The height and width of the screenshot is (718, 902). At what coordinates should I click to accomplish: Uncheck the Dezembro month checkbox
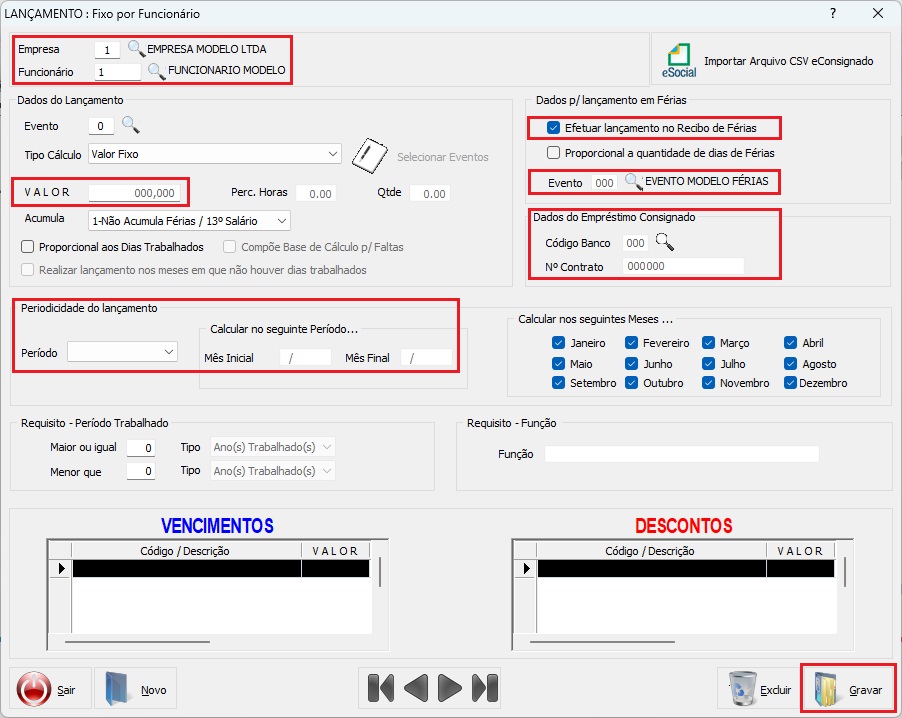792,383
